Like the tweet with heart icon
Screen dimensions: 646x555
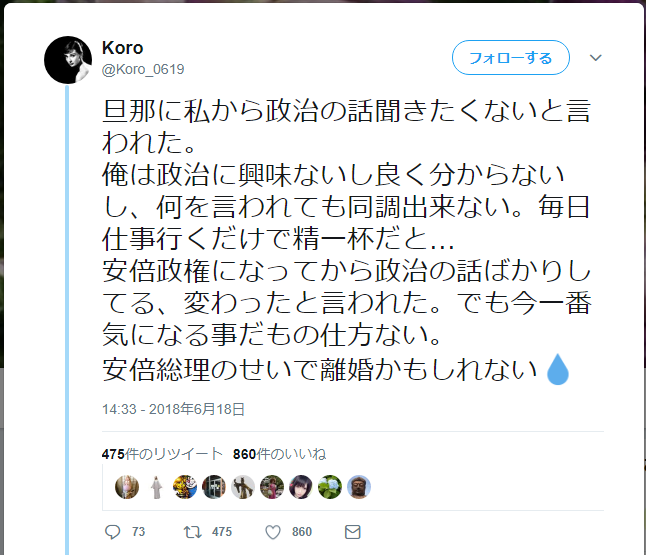click(273, 532)
